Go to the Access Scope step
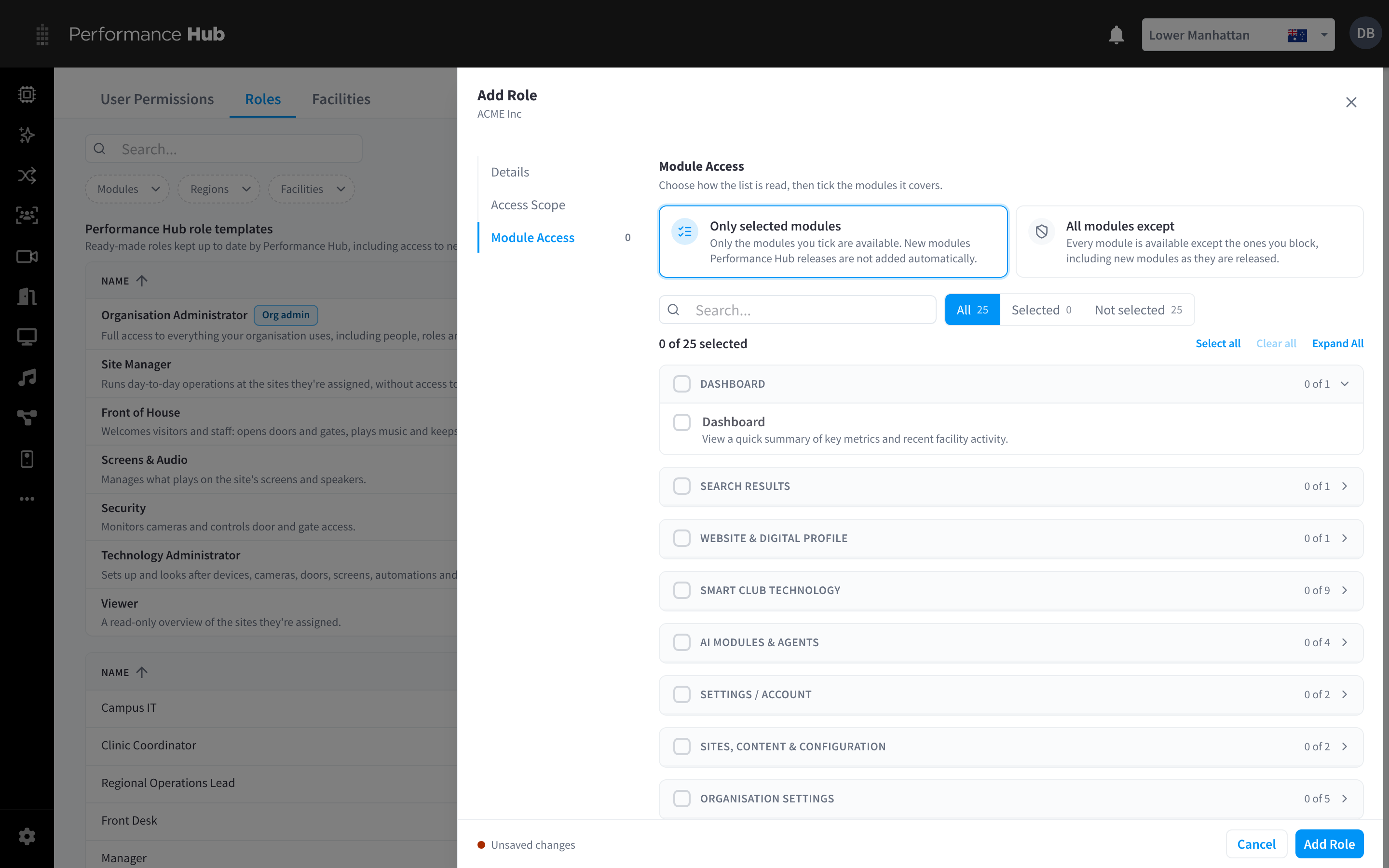 point(528,204)
